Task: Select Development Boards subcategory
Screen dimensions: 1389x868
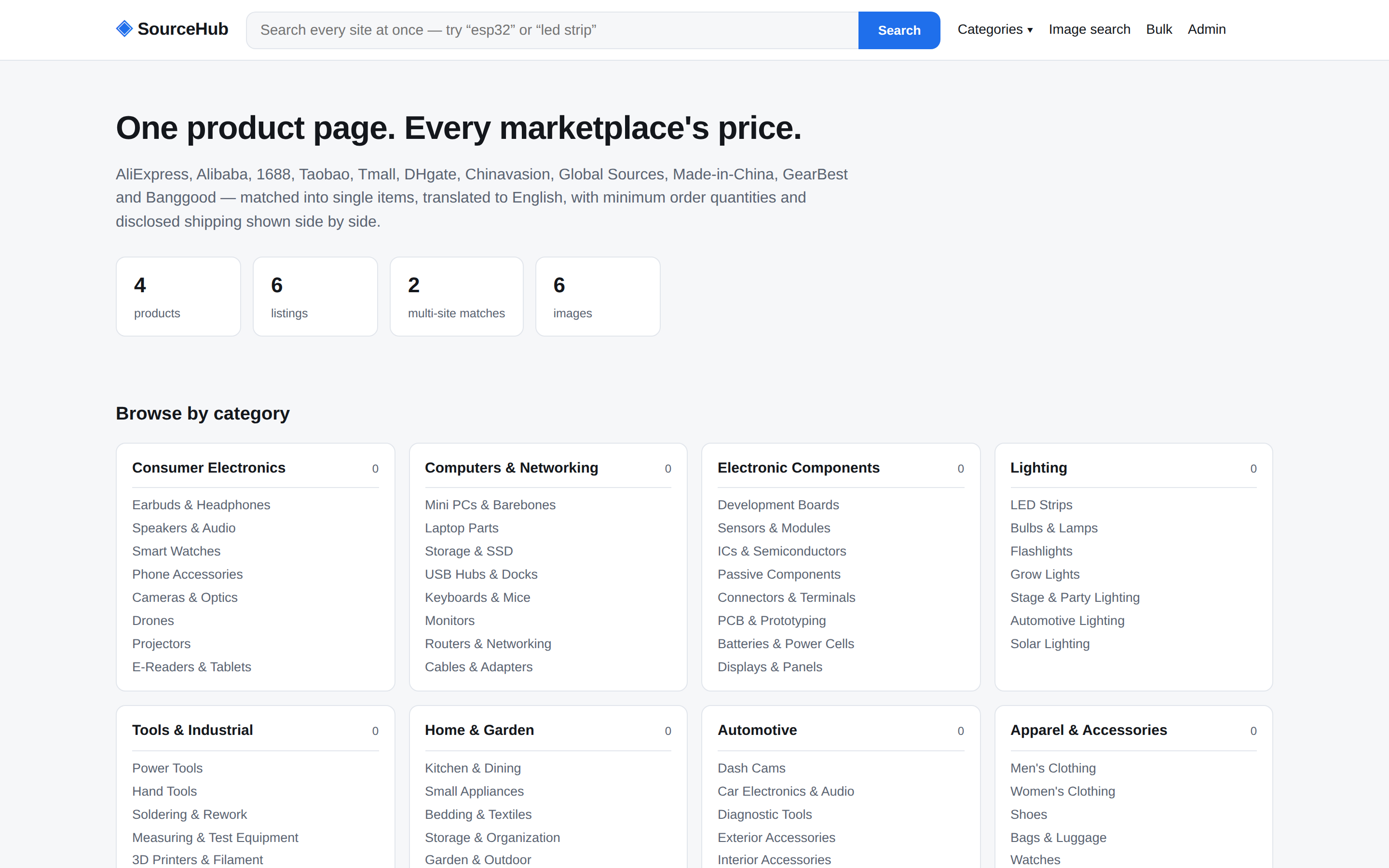Action: click(x=778, y=504)
